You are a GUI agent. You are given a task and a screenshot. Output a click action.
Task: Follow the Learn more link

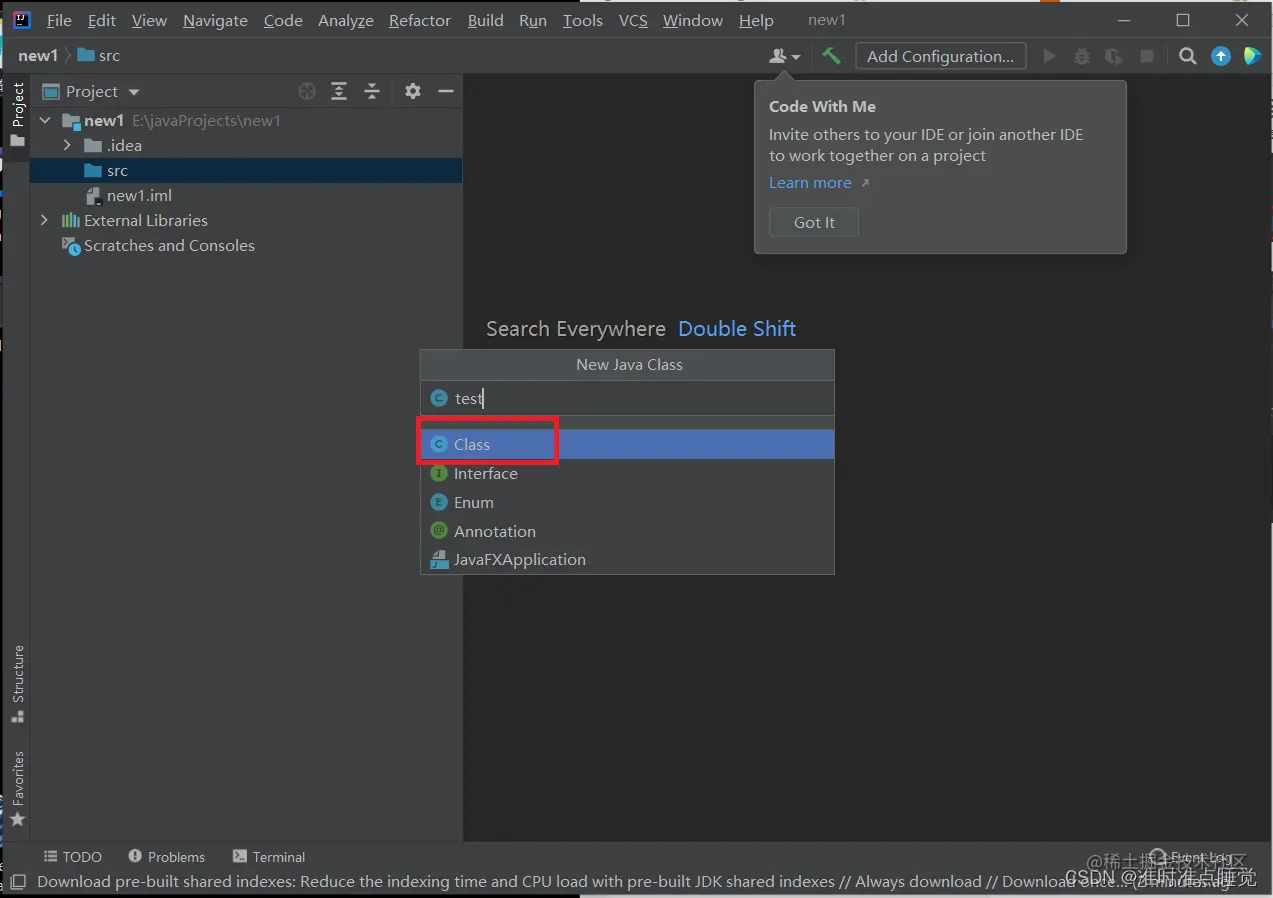[810, 183]
